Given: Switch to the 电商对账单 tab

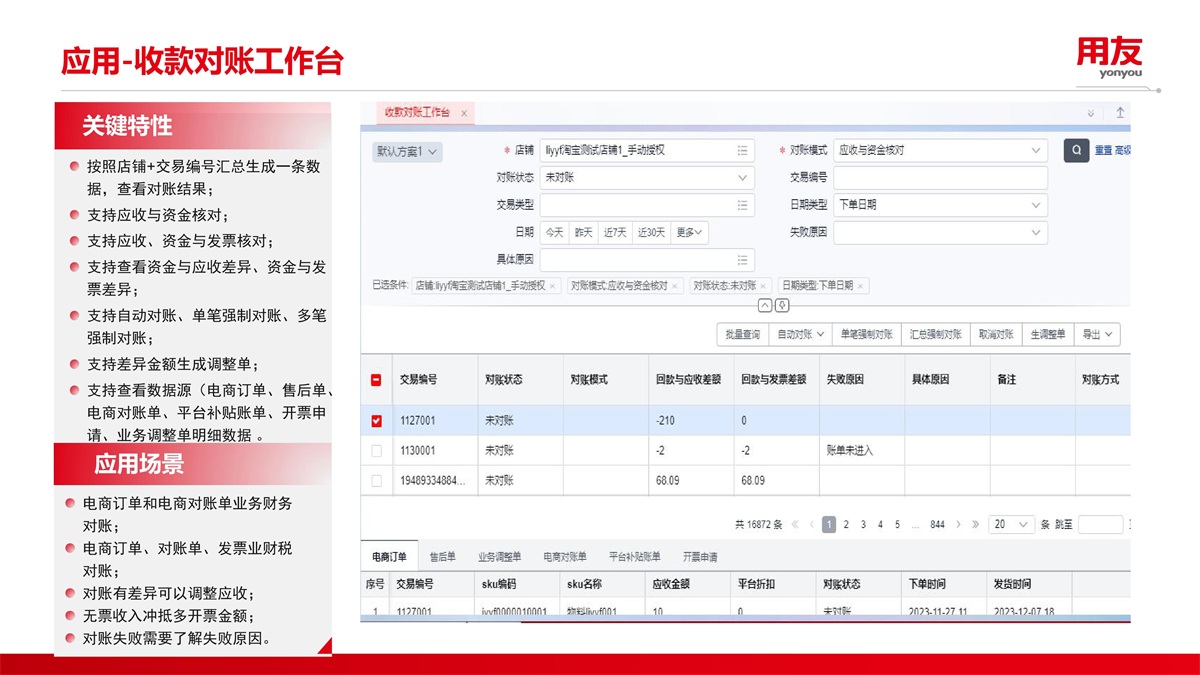Looking at the screenshot, I should [x=564, y=557].
